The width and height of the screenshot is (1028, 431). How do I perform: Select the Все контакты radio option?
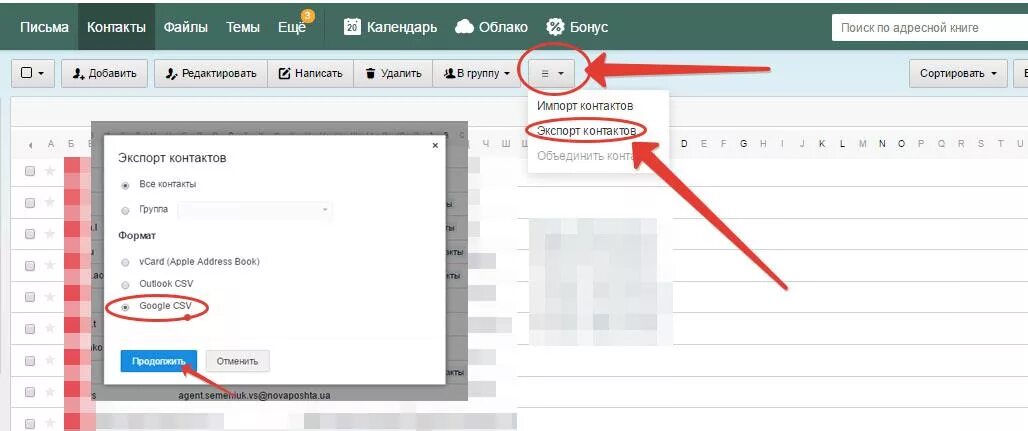[x=125, y=185]
